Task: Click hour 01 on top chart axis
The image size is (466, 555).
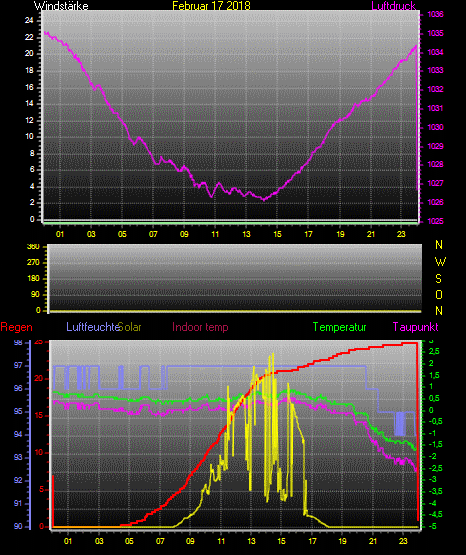Action: point(60,234)
